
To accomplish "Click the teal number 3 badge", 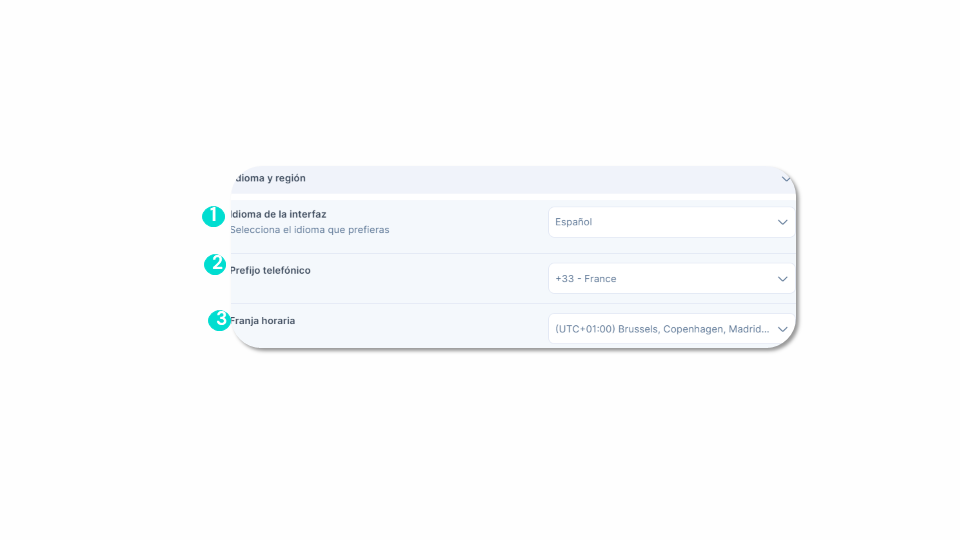I will [219, 320].
